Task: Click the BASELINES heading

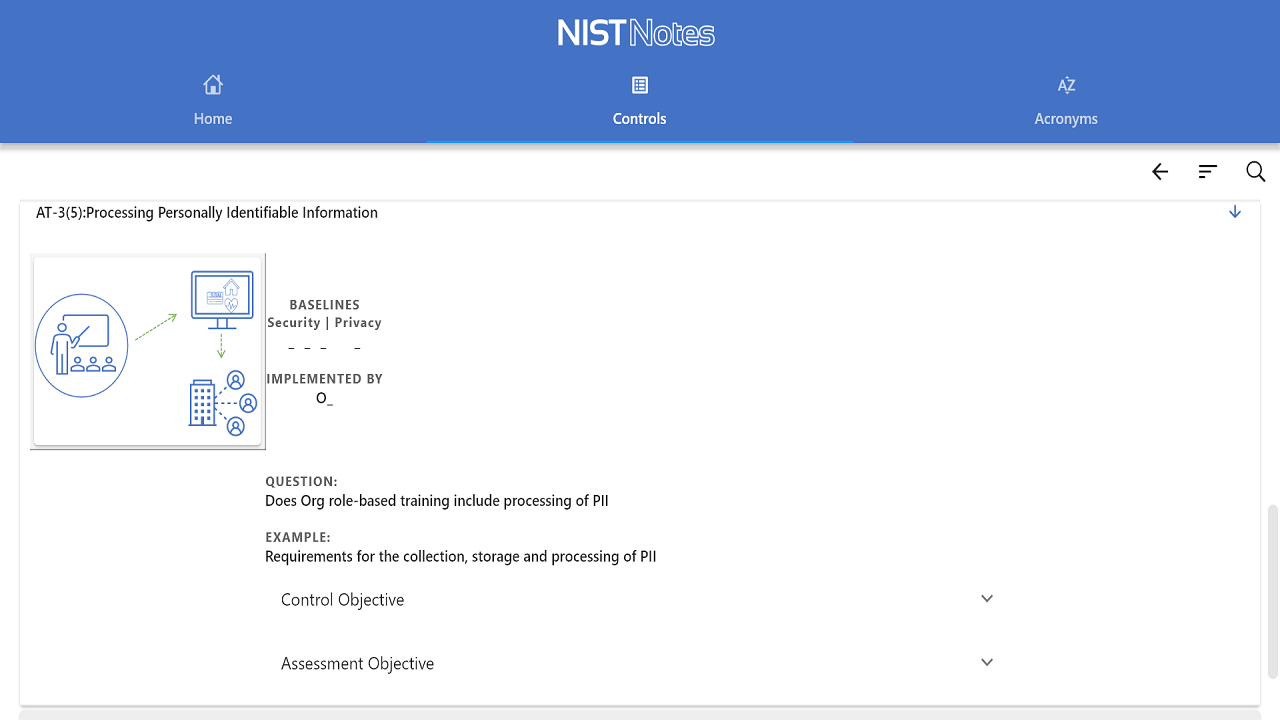Action: (x=324, y=305)
